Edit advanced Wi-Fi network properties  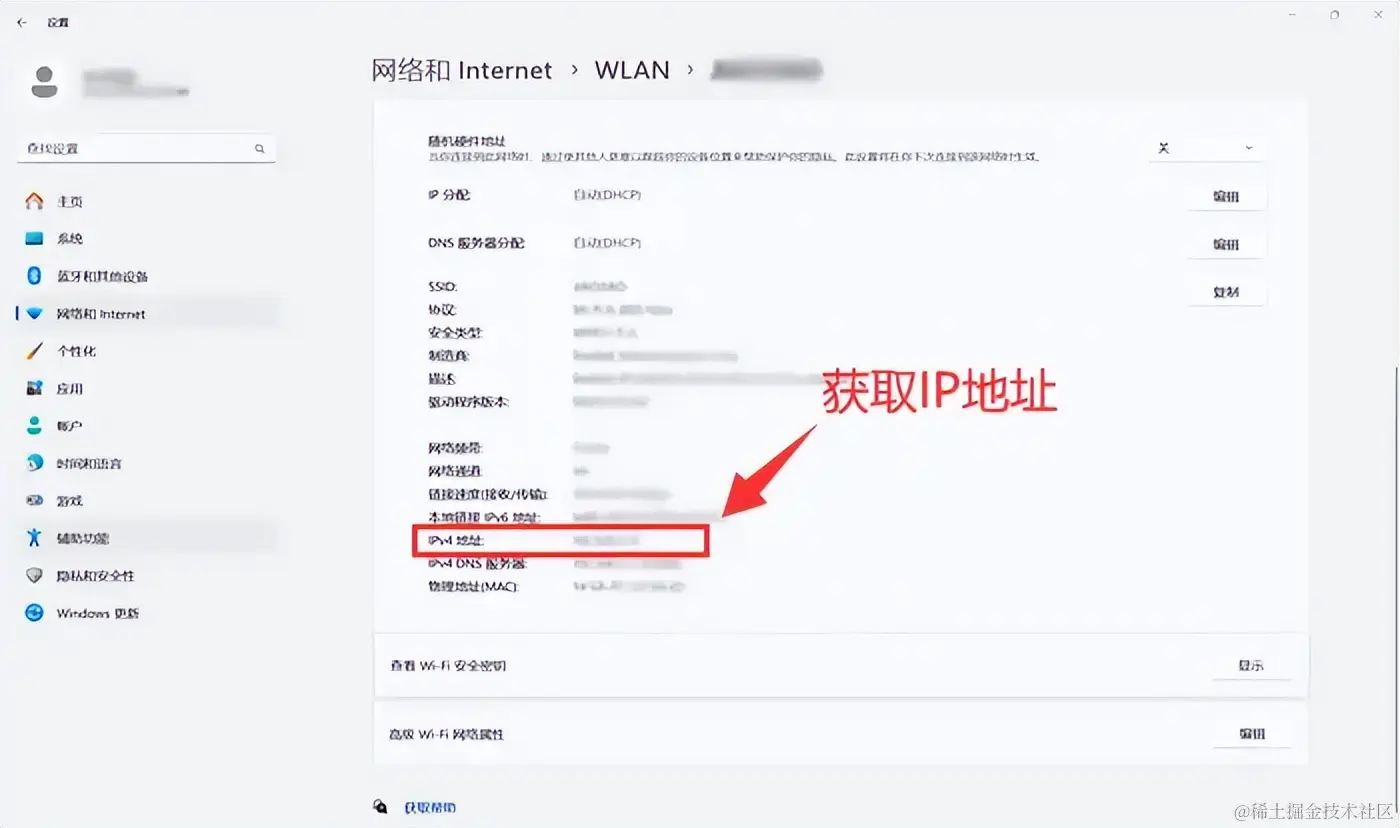(x=1251, y=734)
